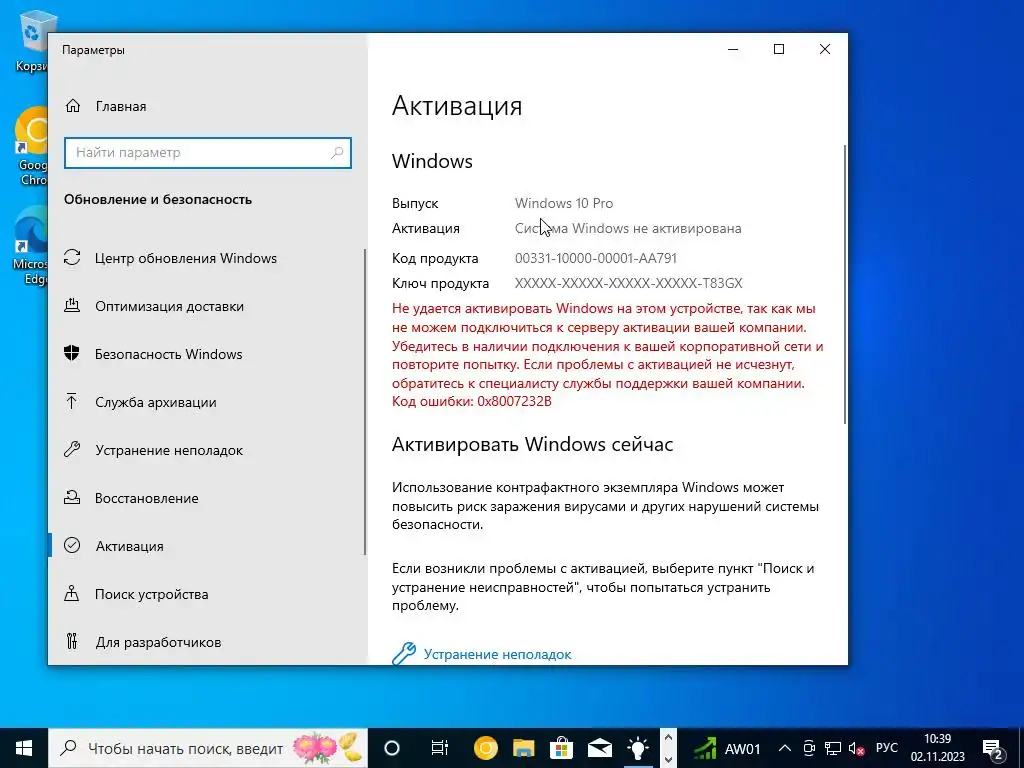Click the sidebar vertical scrollbar
1024x768 pixels.
pos(365,402)
